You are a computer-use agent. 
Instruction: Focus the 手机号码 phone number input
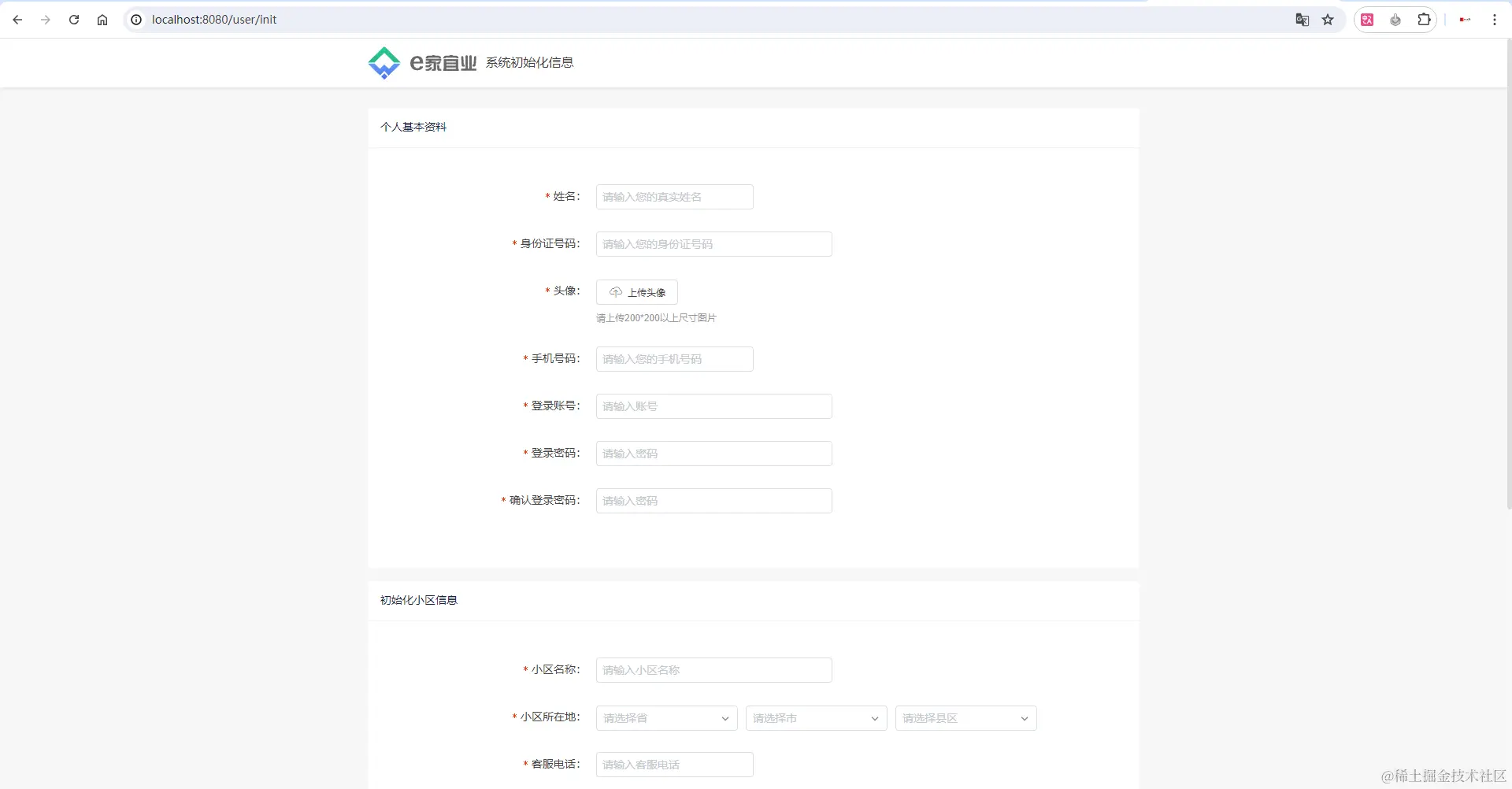[x=675, y=359]
